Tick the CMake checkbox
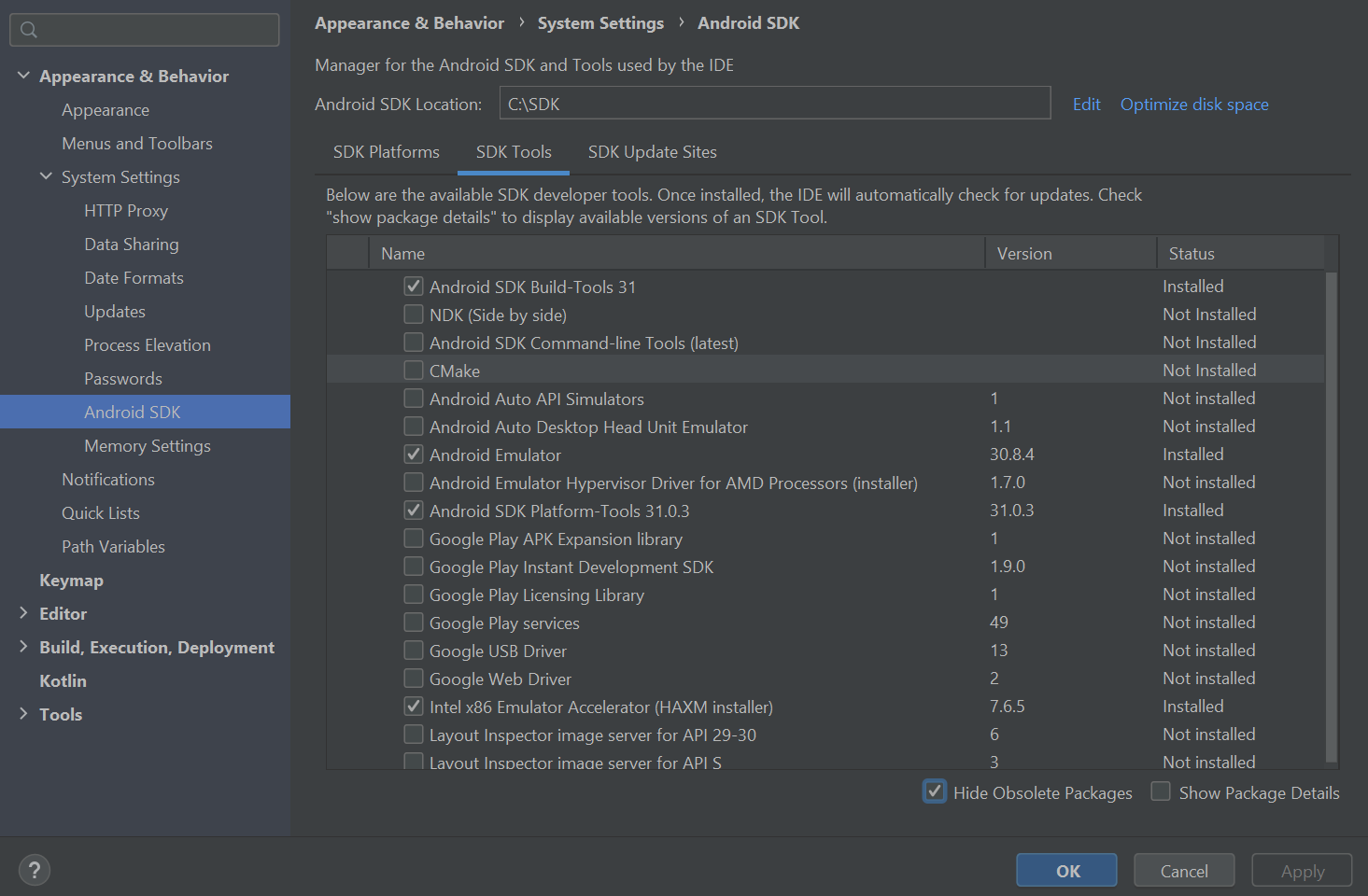Viewport: 1368px width, 896px height. (x=414, y=371)
